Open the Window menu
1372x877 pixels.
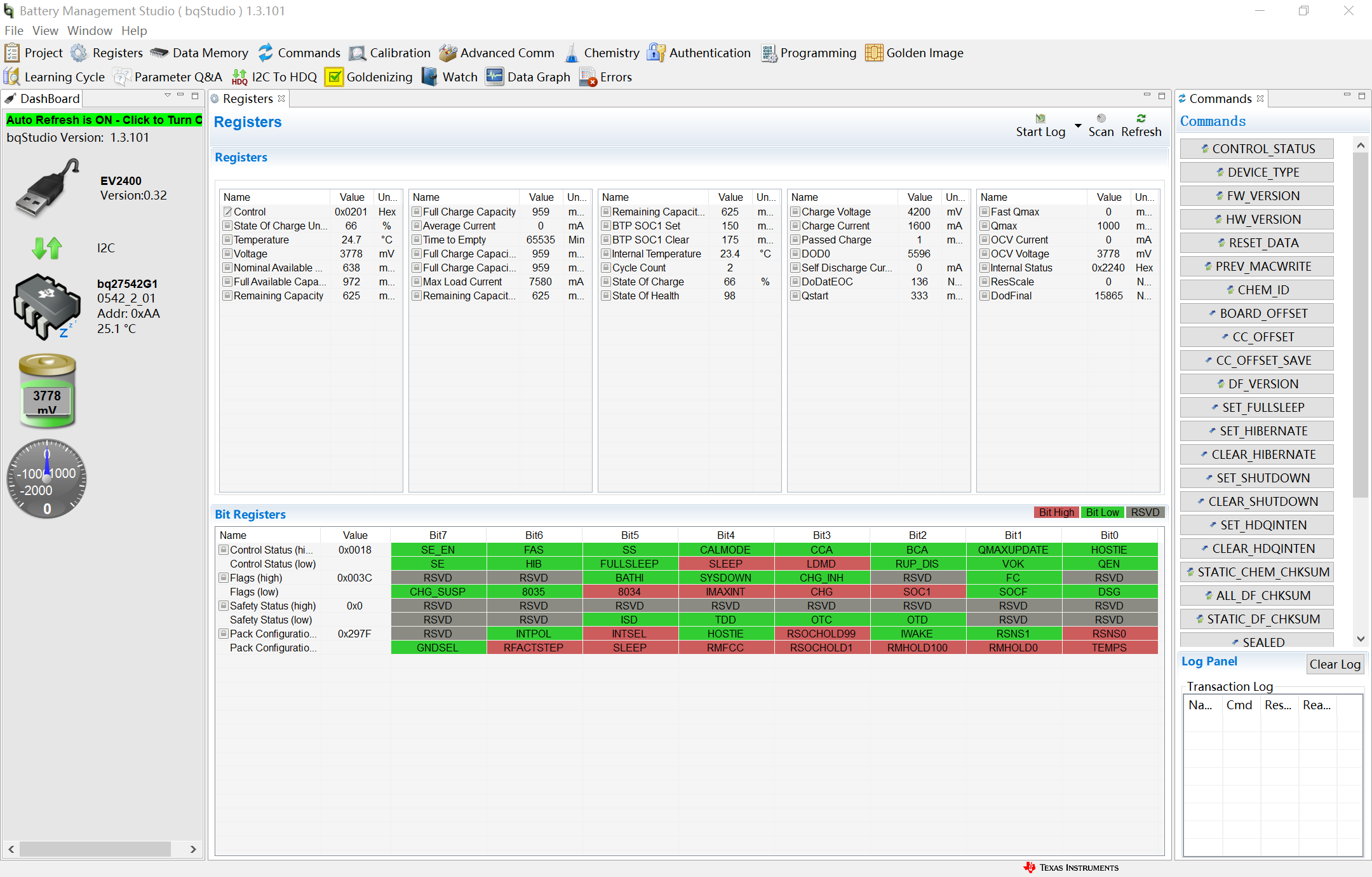point(90,31)
